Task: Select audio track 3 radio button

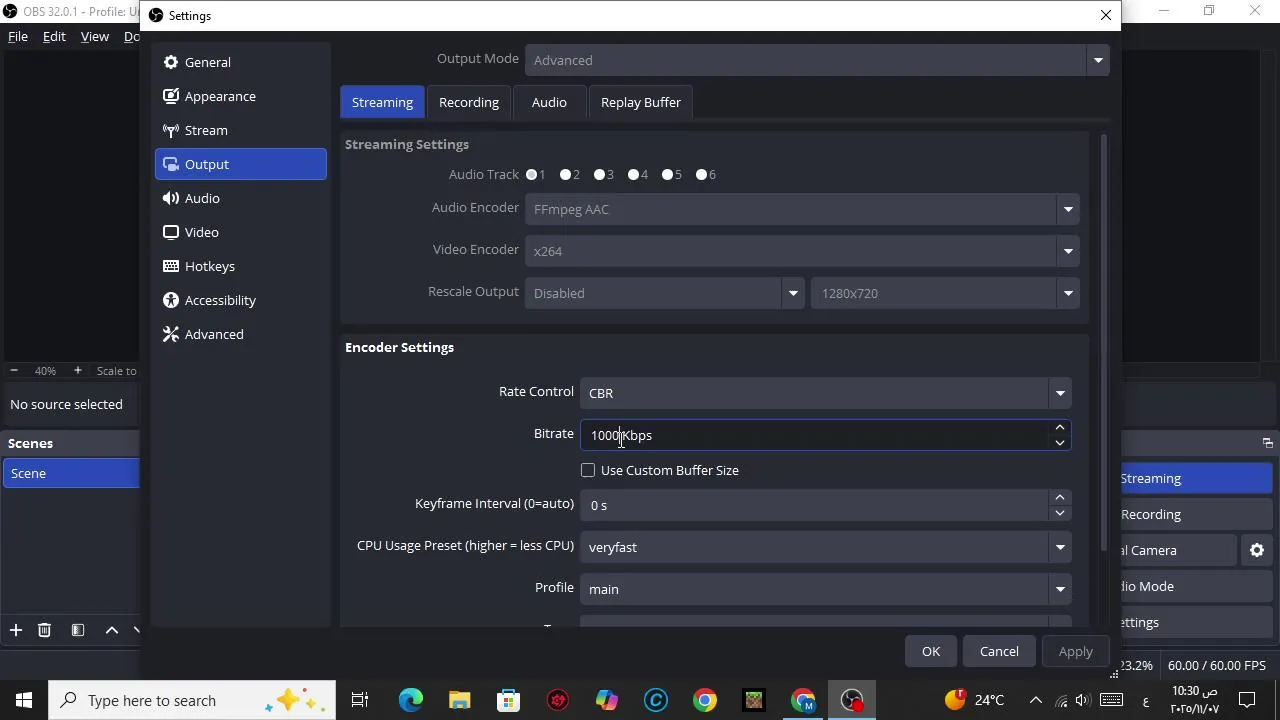Action: coord(600,174)
